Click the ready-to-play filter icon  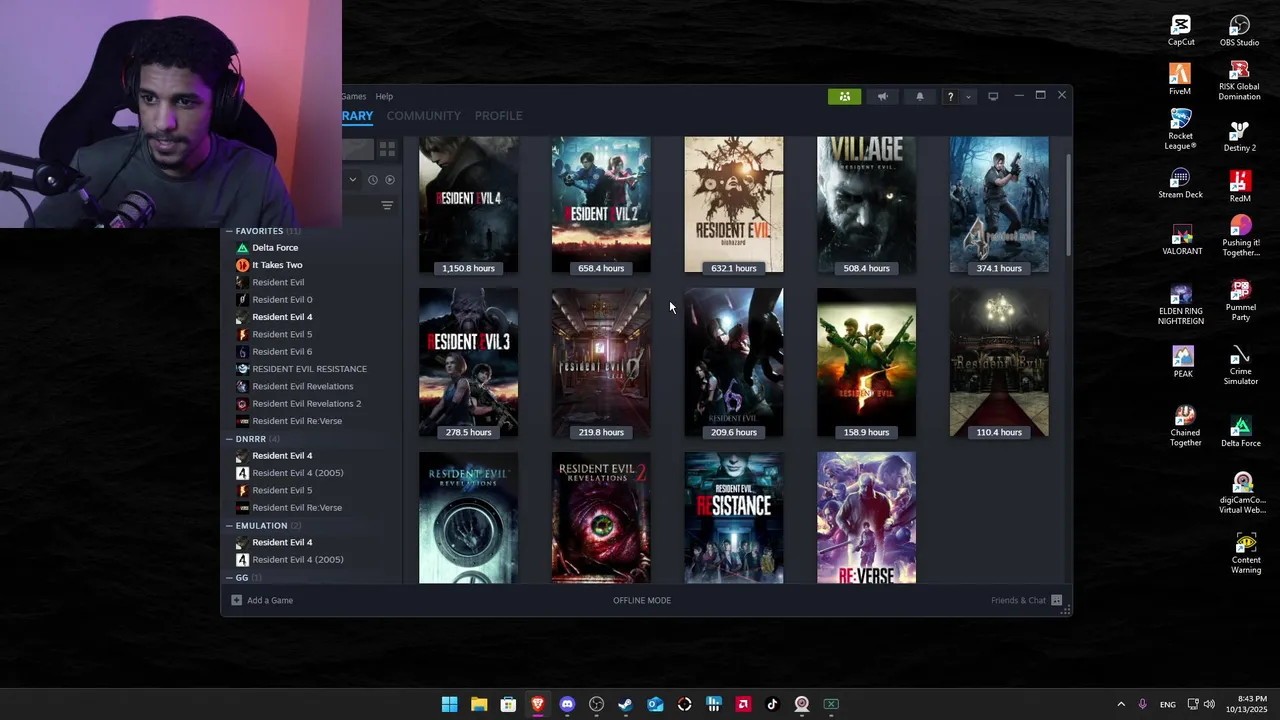click(x=390, y=180)
